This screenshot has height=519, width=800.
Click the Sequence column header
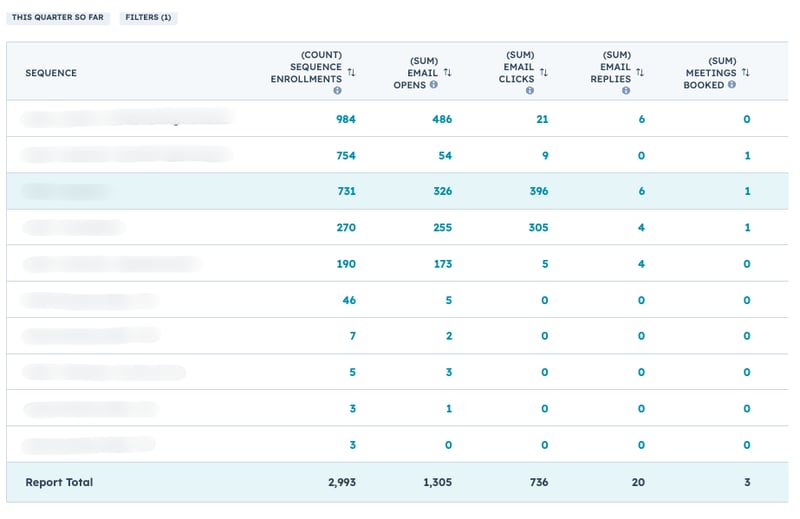tap(51, 73)
